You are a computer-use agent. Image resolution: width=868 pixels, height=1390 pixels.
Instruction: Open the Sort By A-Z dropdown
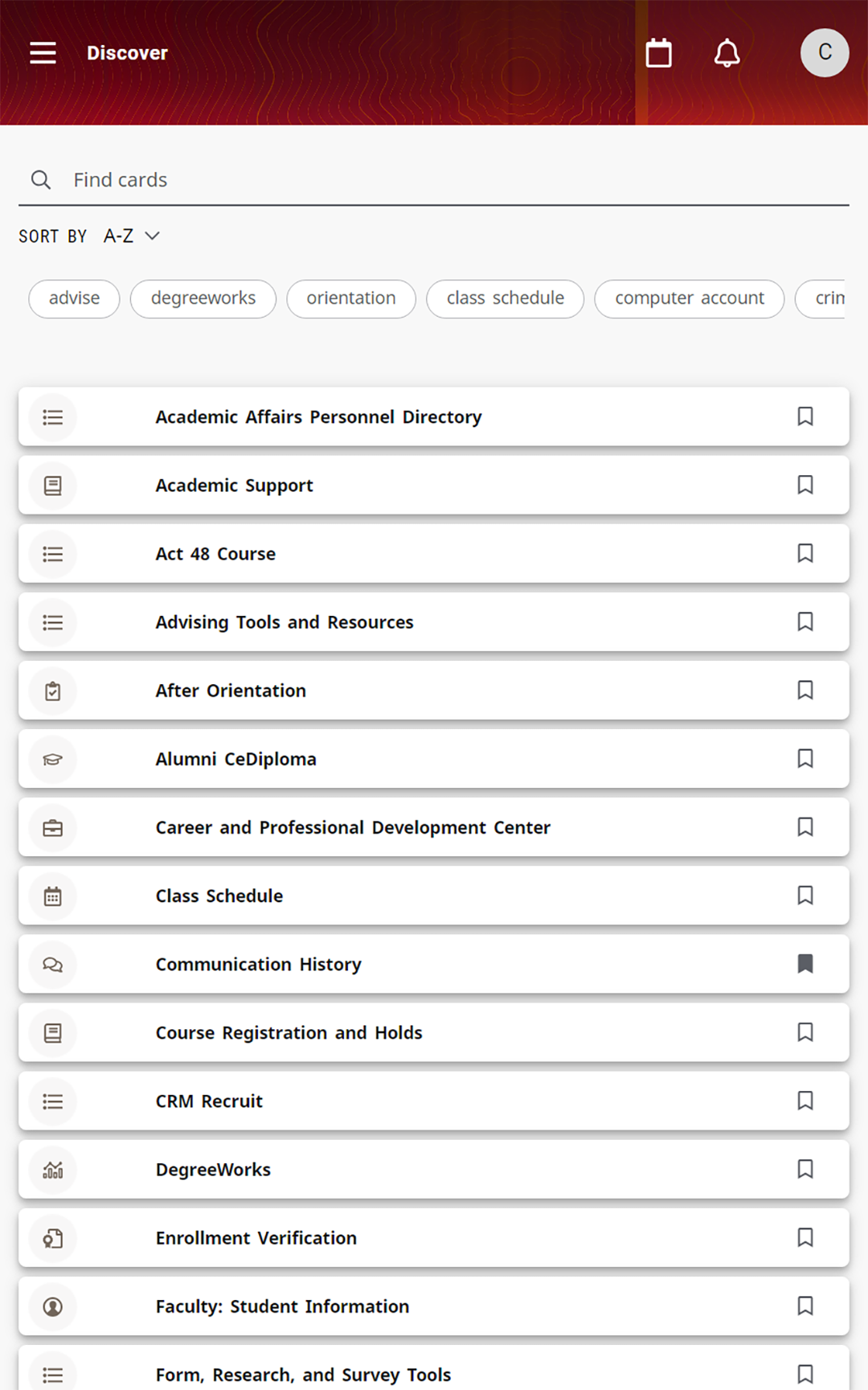click(132, 236)
